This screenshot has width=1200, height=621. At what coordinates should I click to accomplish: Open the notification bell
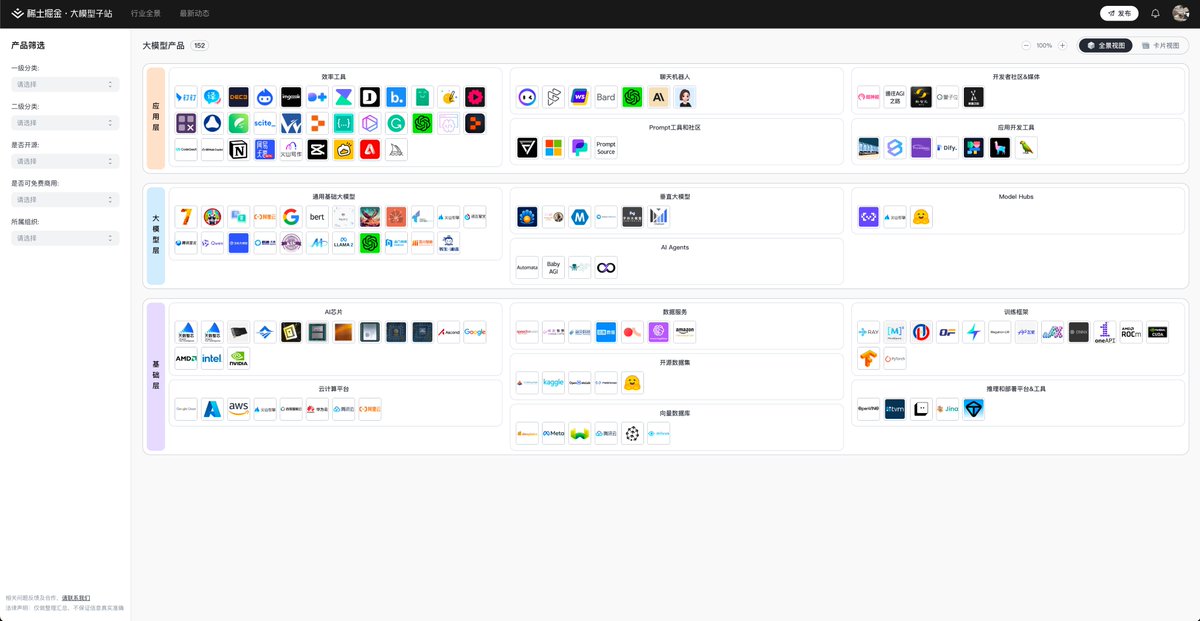point(1155,14)
